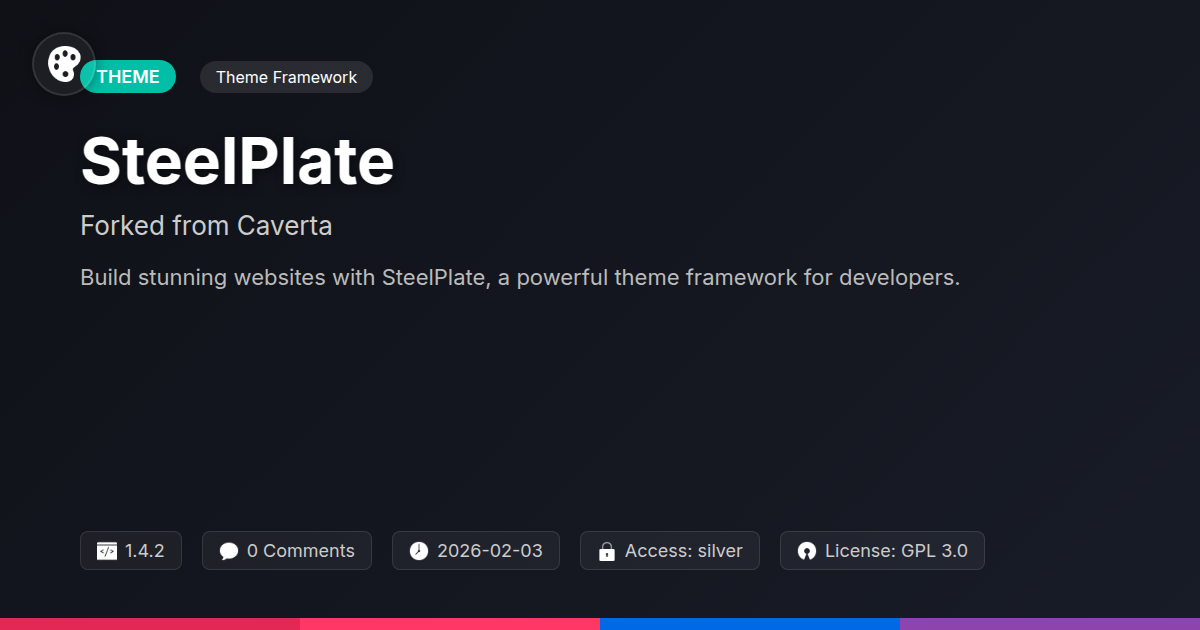Screen dimensions: 1200x630
Task: Click the code version icon
Action: tap(106, 551)
